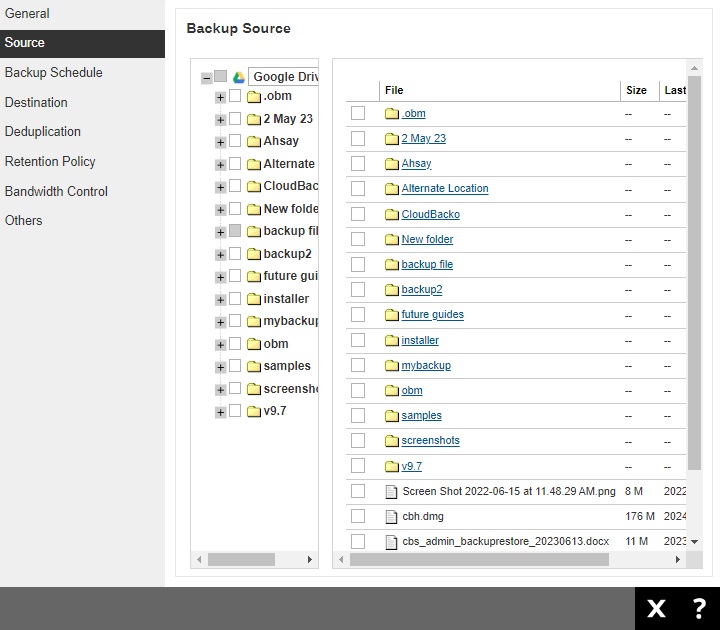Click the file list vertical scrollbar thumb
720x630 pixels.
(694, 273)
